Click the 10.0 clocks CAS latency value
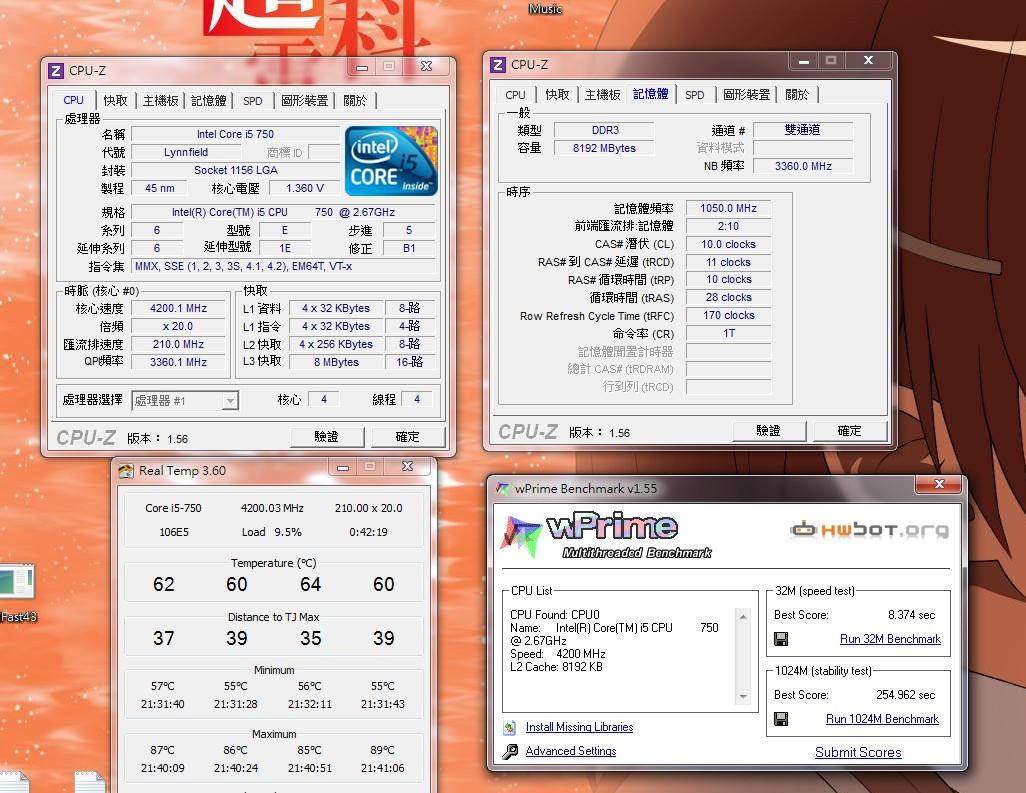Viewport: 1026px width, 793px height. pyautogui.click(x=728, y=244)
